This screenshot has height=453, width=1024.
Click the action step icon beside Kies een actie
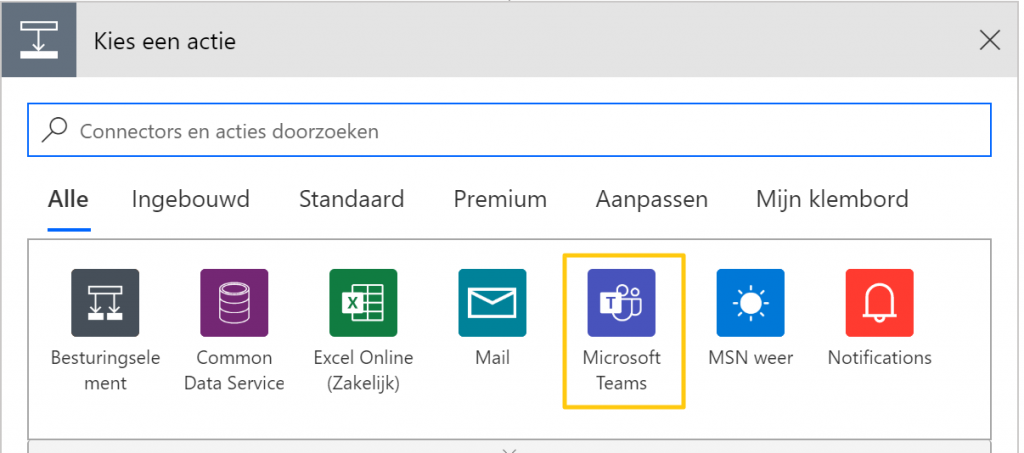pyautogui.click(x=39, y=40)
